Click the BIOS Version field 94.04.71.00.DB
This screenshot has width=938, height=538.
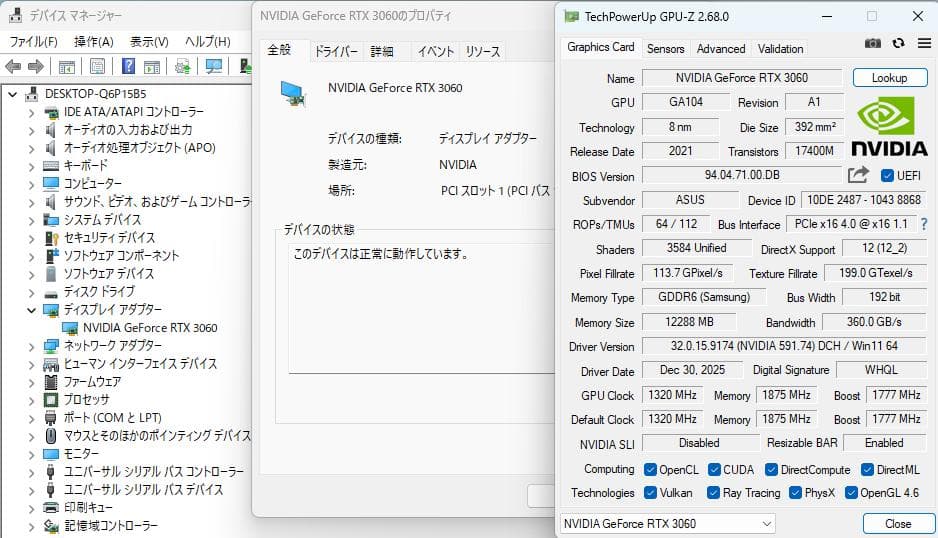tap(742, 175)
